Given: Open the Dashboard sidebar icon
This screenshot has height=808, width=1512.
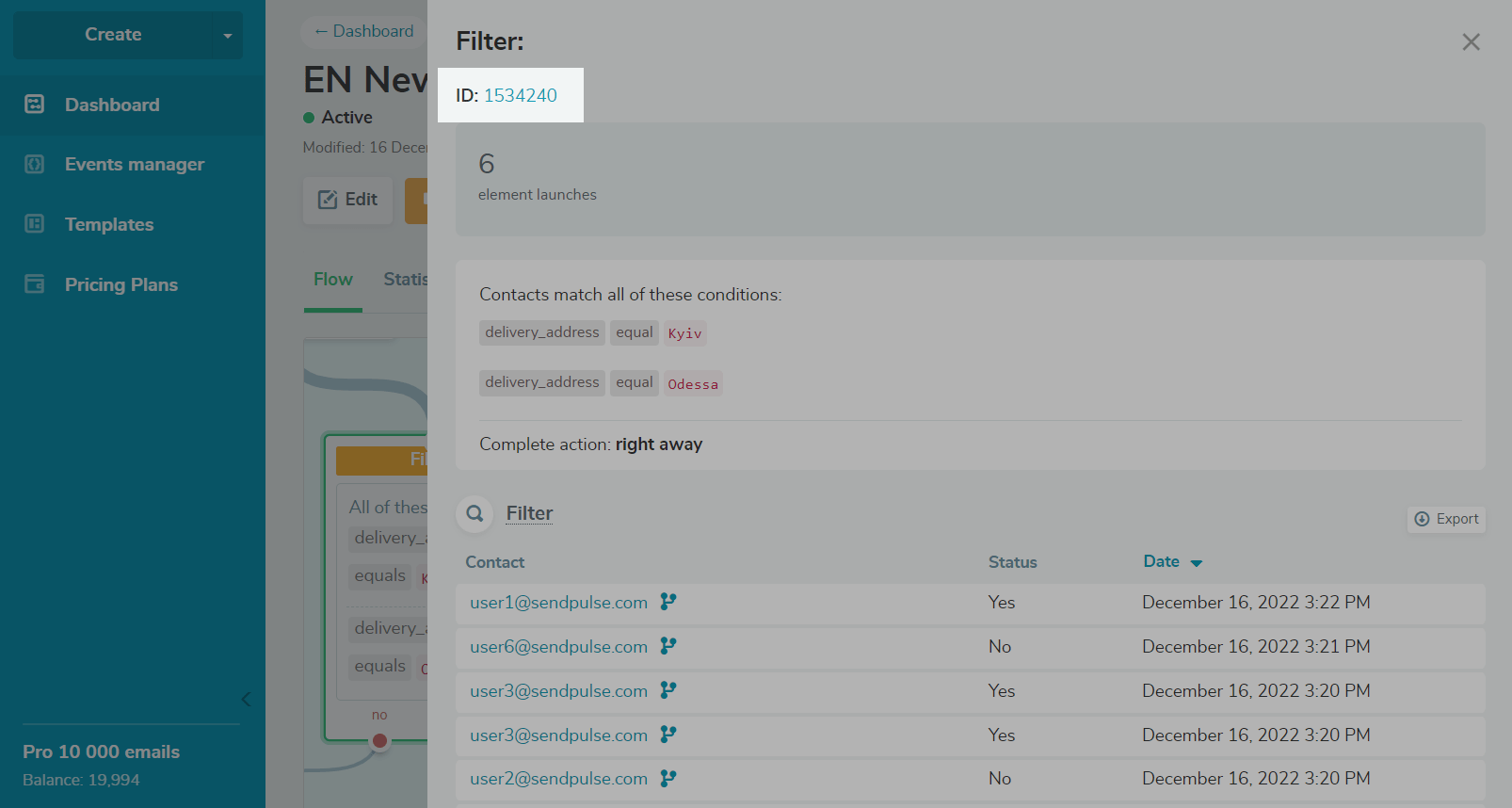Looking at the screenshot, I should click(35, 105).
